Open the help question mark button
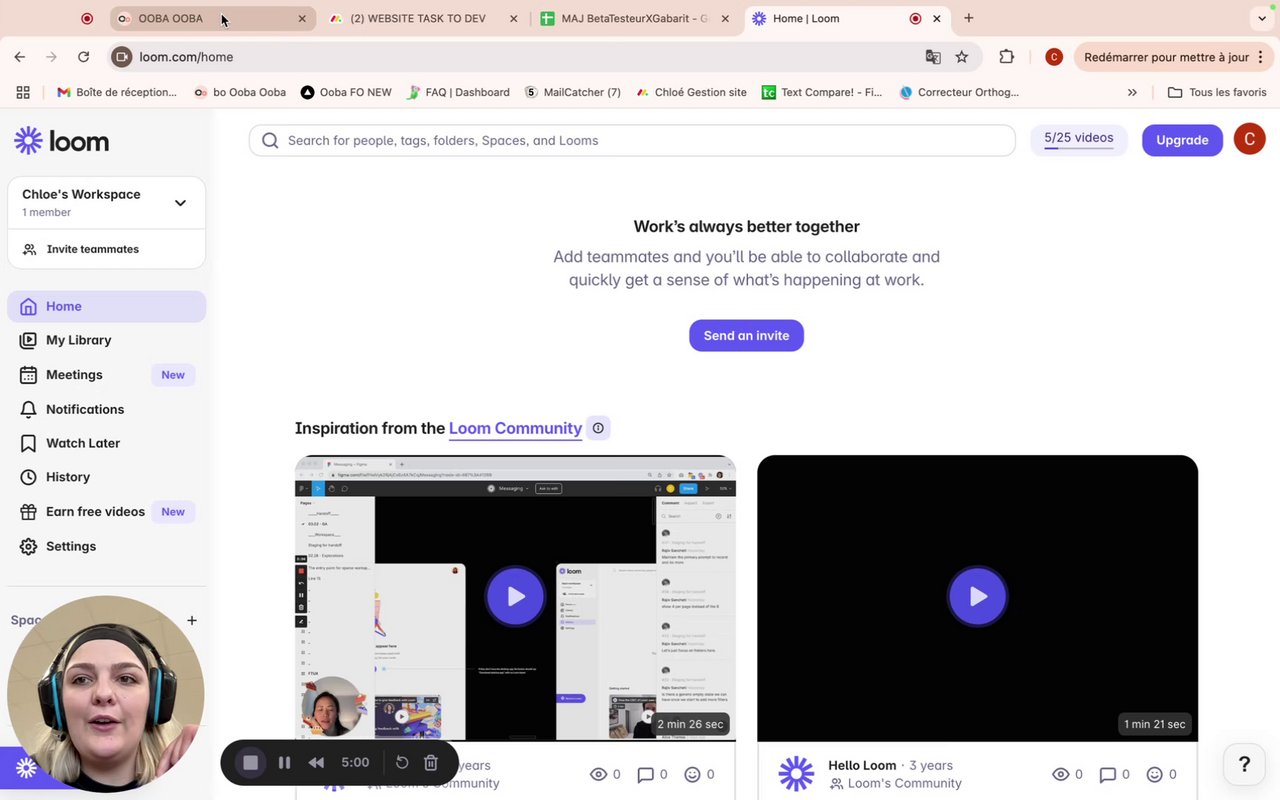Screen dimensions: 1280x800 click(1244, 765)
